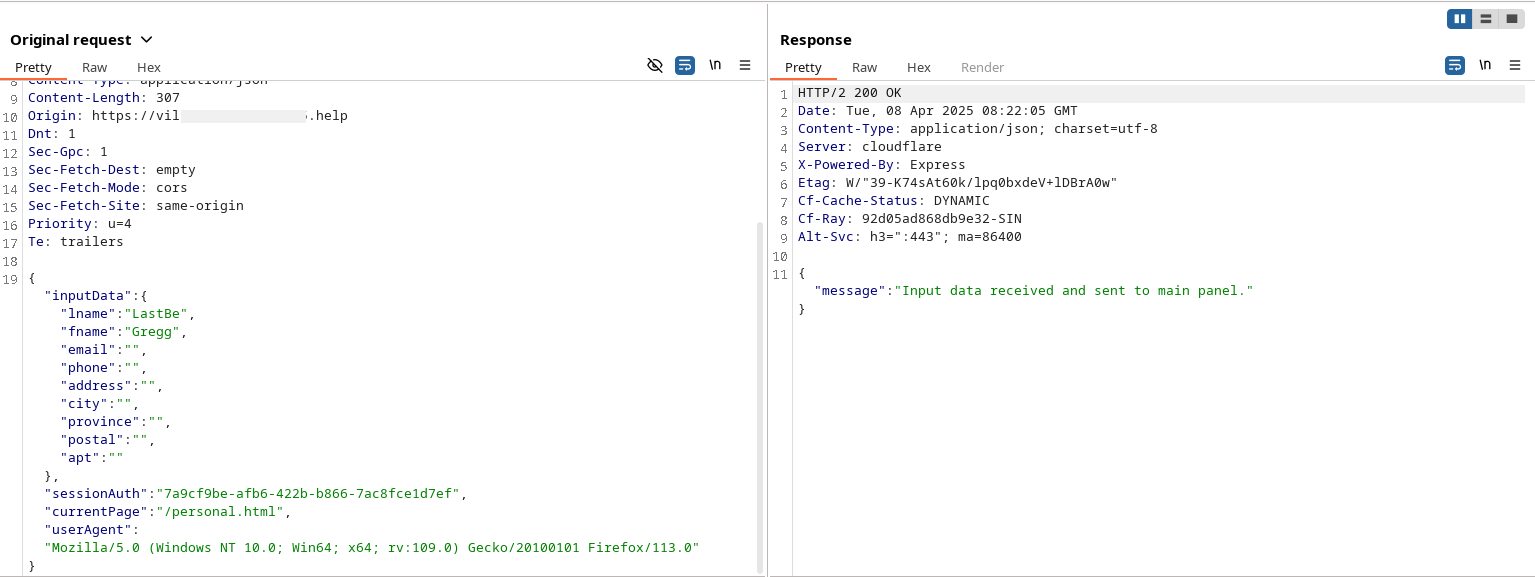The image size is (1535, 577).
Task: Switch to the Raw tab of the Original request
Action: coord(94,67)
